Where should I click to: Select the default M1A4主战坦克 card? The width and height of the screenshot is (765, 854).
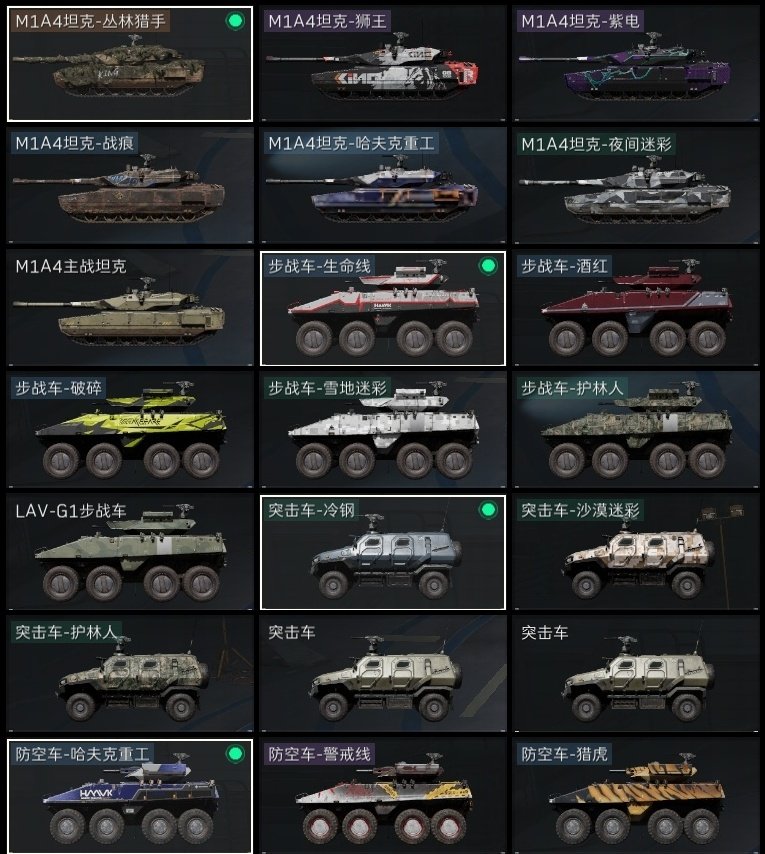[130, 308]
